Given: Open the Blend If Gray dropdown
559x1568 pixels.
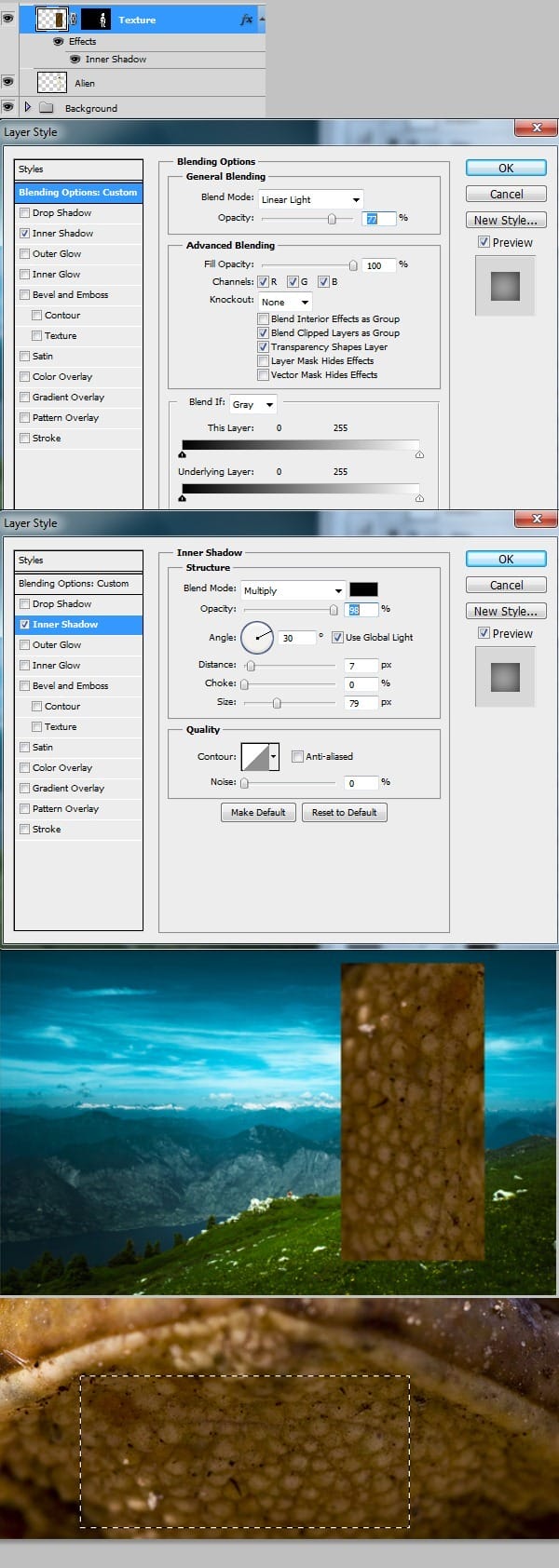Looking at the screenshot, I should pos(252,404).
